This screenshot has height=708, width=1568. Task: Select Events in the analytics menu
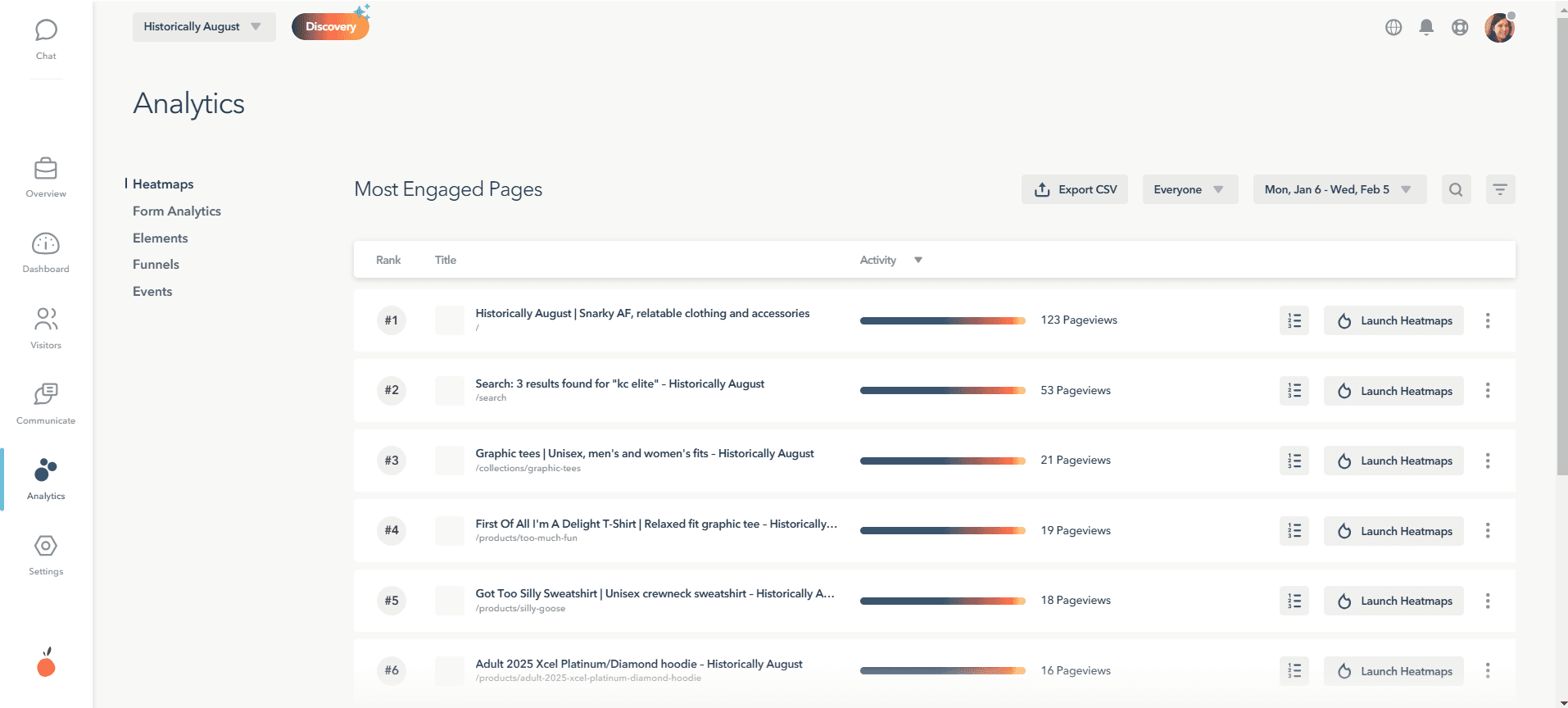pos(152,291)
